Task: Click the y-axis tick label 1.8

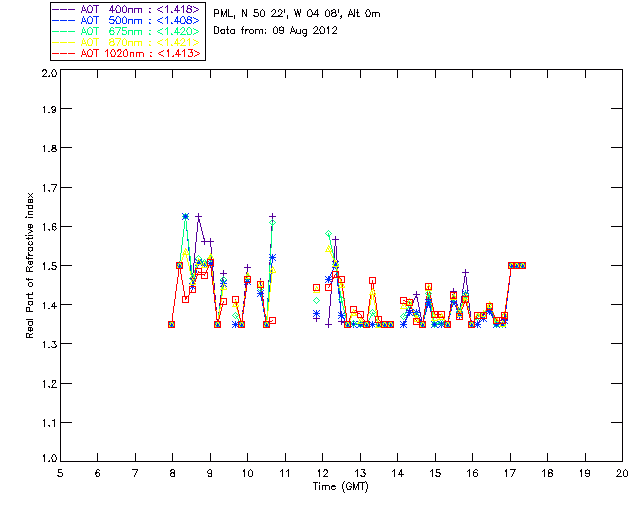Action: click(49, 148)
